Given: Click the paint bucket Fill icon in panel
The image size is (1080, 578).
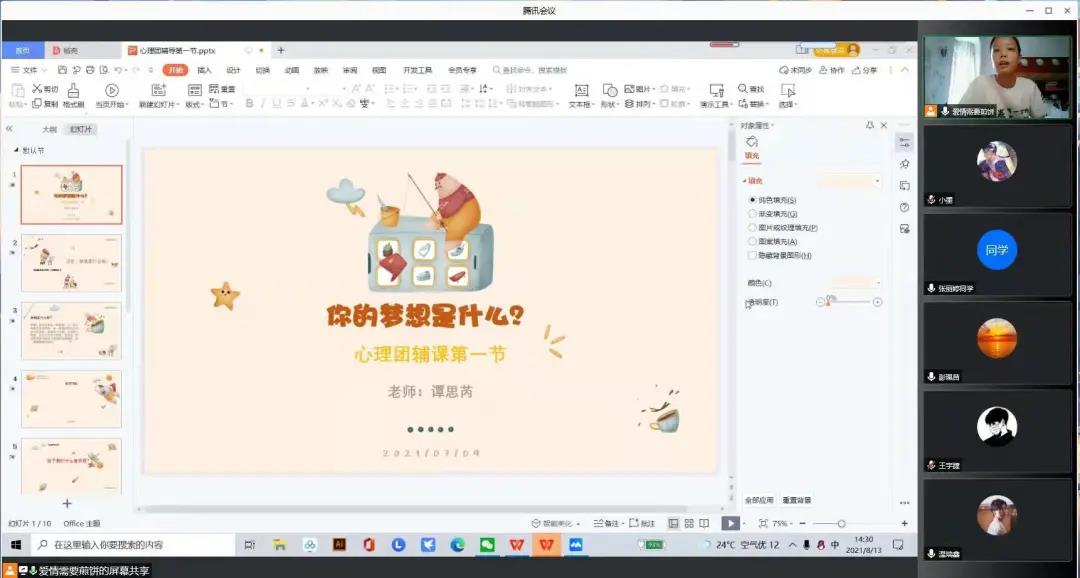Looking at the screenshot, I should tap(751, 141).
